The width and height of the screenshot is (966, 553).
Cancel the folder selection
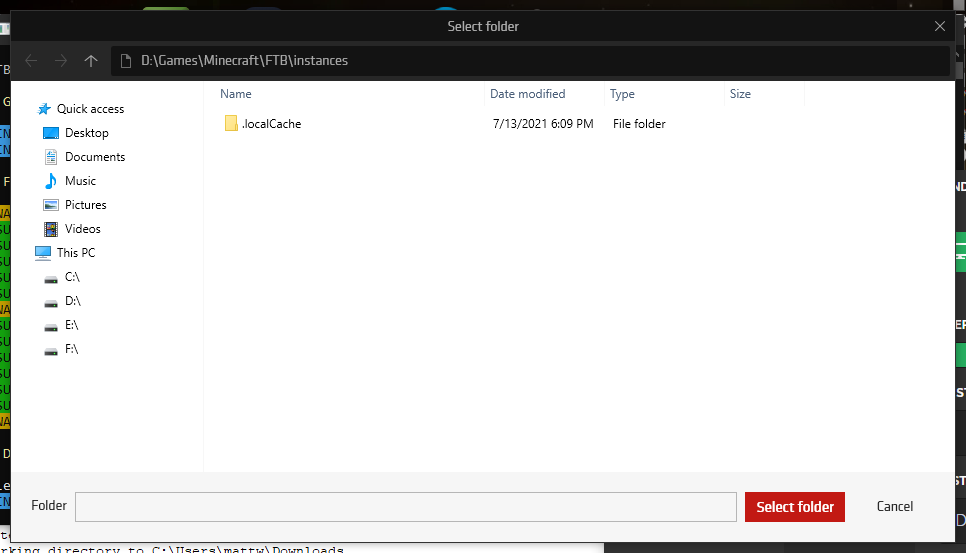(x=895, y=506)
